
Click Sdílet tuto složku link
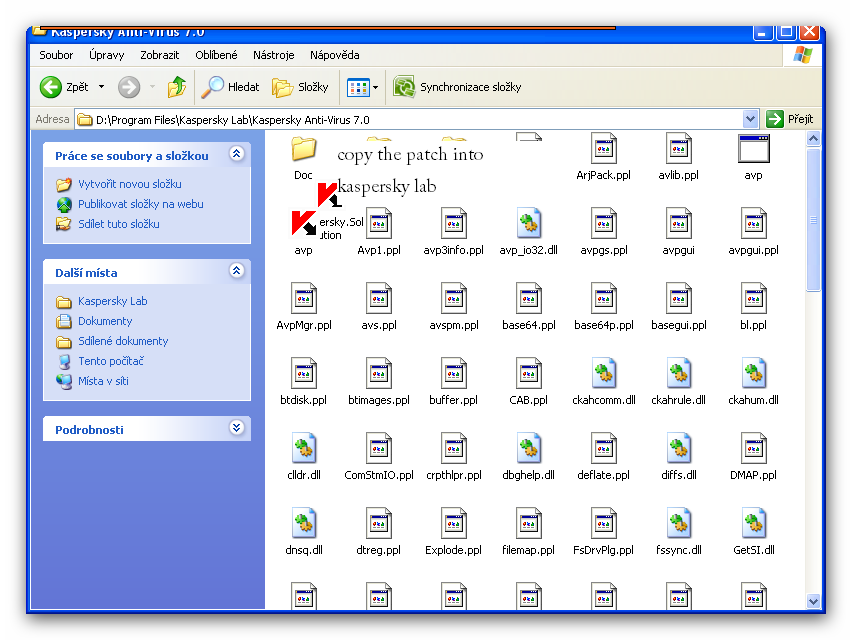[118, 224]
